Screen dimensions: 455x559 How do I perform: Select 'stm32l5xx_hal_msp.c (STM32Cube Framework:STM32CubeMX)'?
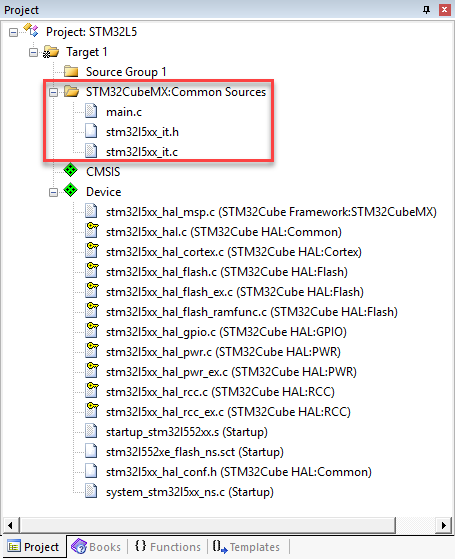point(271,212)
